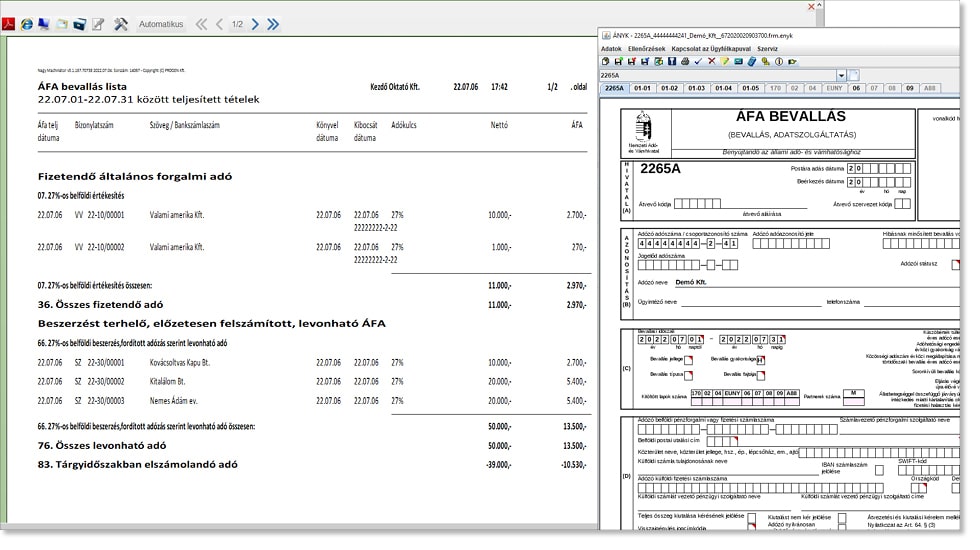Click the printer icon in ÁNYK toolbar
Screen dimensions: 980x550
(685, 62)
